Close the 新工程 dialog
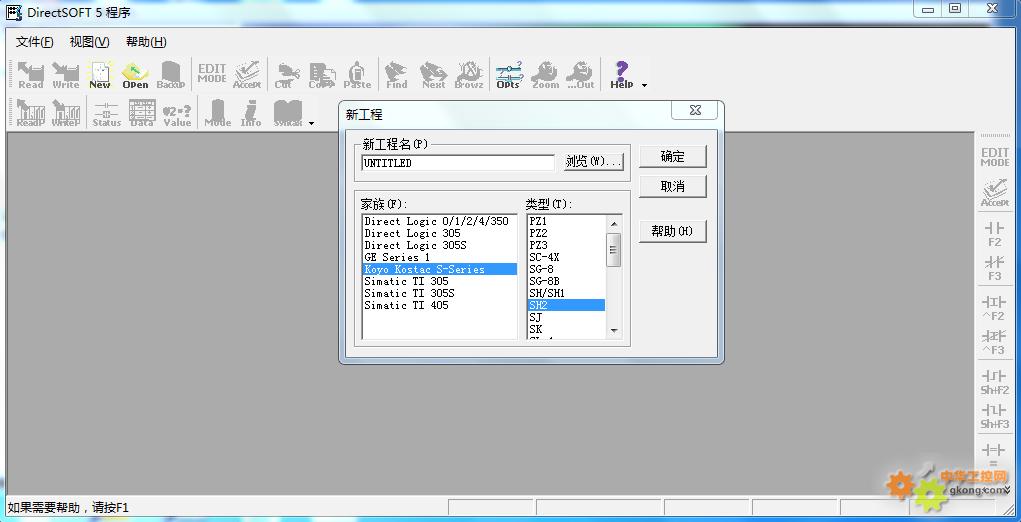Screen dimensions: 1021x522 click(x=695, y=111)
